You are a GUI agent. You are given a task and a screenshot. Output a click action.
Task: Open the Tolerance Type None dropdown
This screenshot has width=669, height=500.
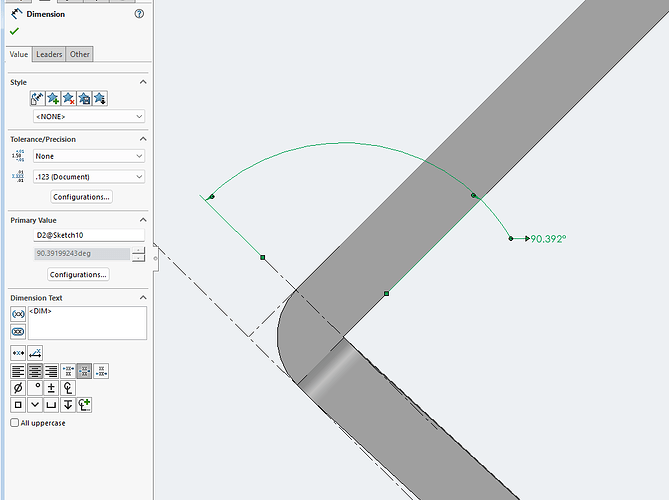pos(89,156)
